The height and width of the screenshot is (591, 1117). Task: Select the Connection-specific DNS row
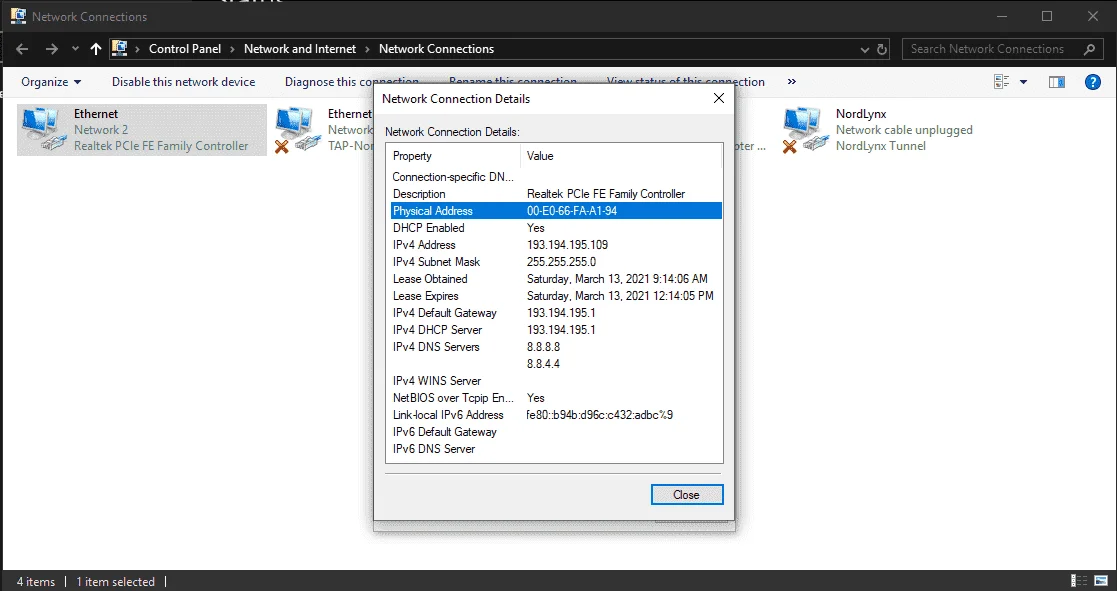click(x=556, y=177)
